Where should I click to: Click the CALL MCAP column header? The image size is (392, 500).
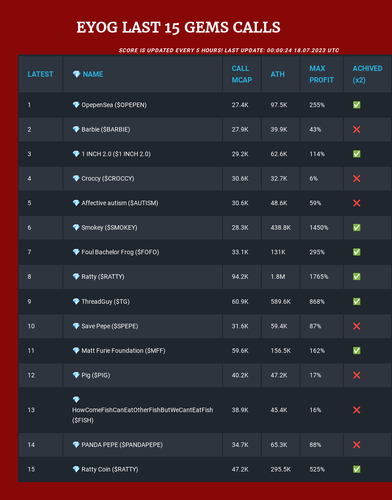[242, 74]
